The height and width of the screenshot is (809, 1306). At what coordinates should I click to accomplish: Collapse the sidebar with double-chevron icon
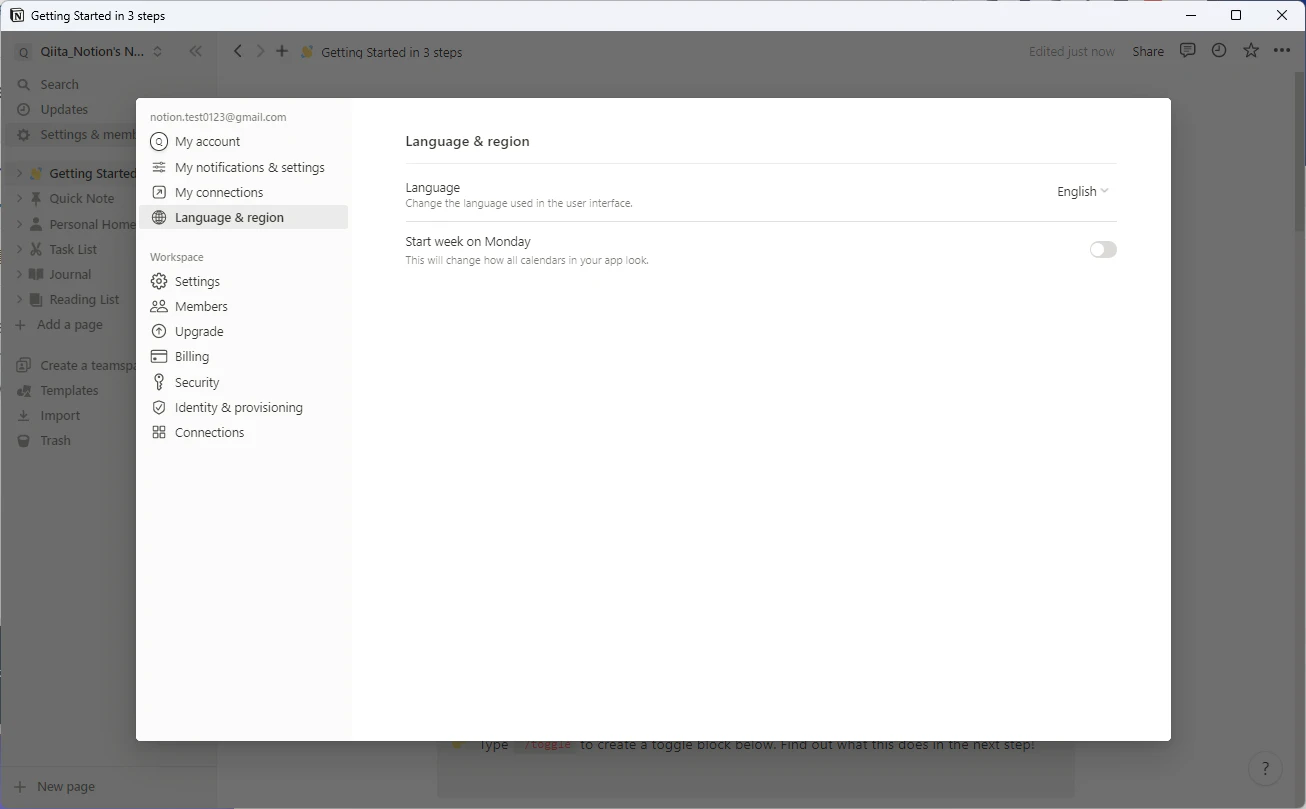click(195, 51)
